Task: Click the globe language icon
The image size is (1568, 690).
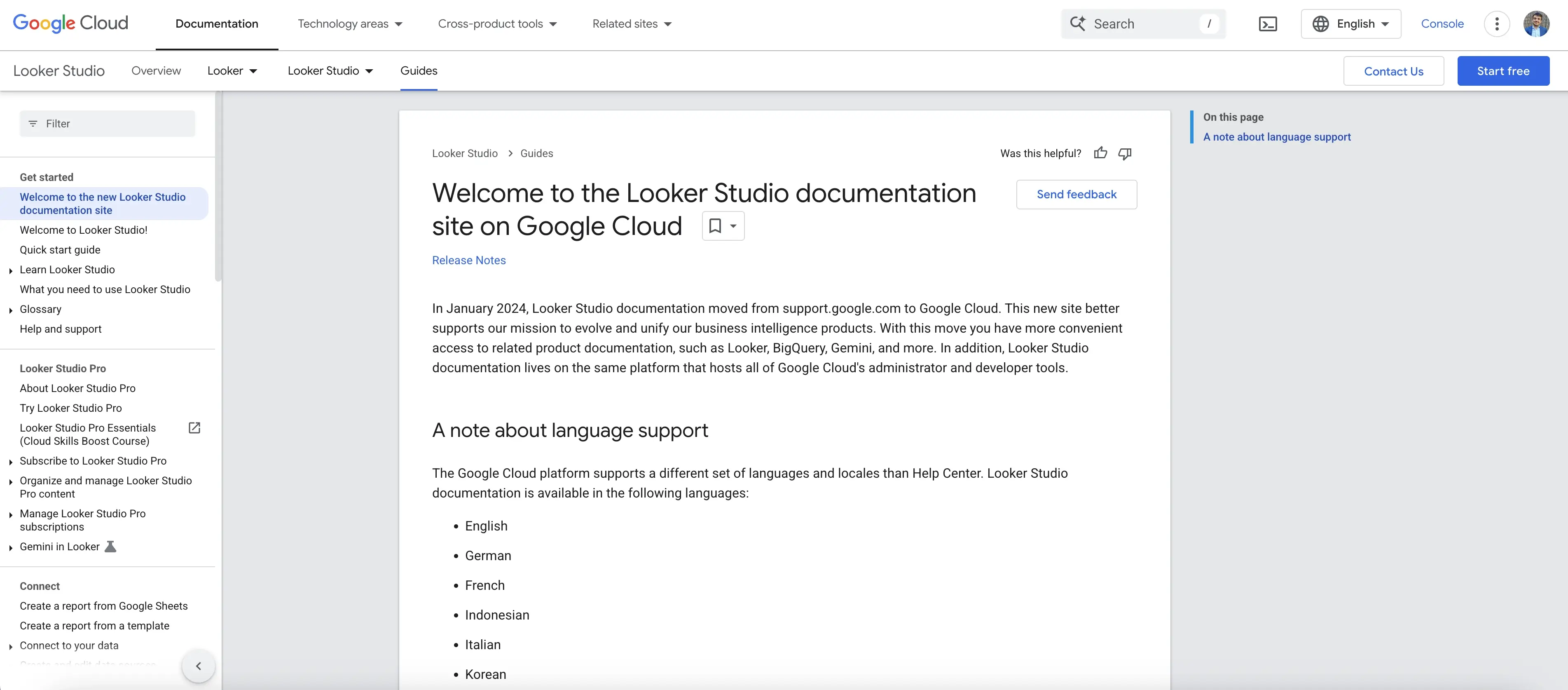Action: point(1320,24)
